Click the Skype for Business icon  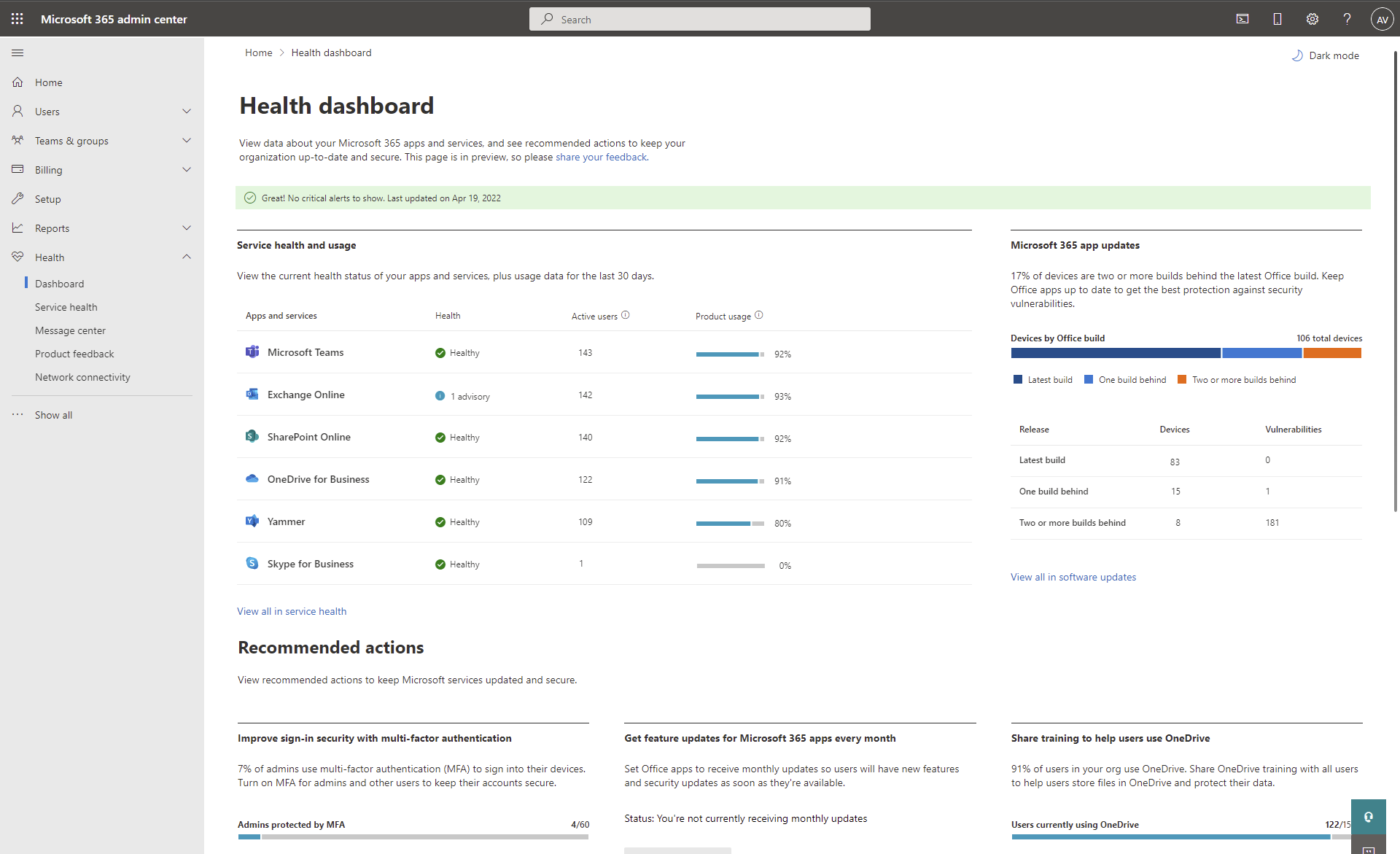253,563
